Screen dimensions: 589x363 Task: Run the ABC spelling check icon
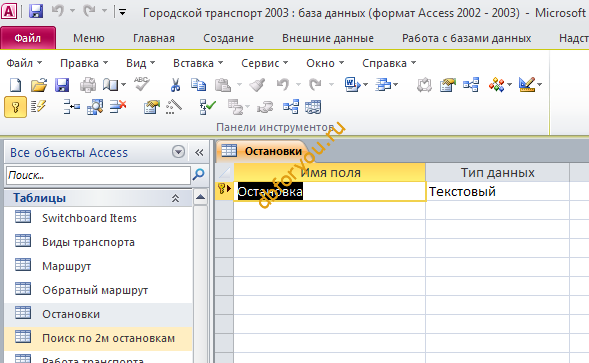(142, 84)
